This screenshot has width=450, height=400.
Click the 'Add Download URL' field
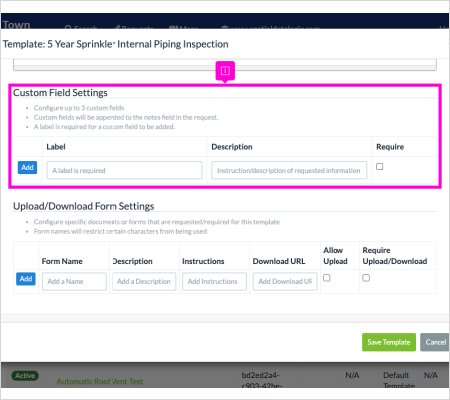(285, 281)
